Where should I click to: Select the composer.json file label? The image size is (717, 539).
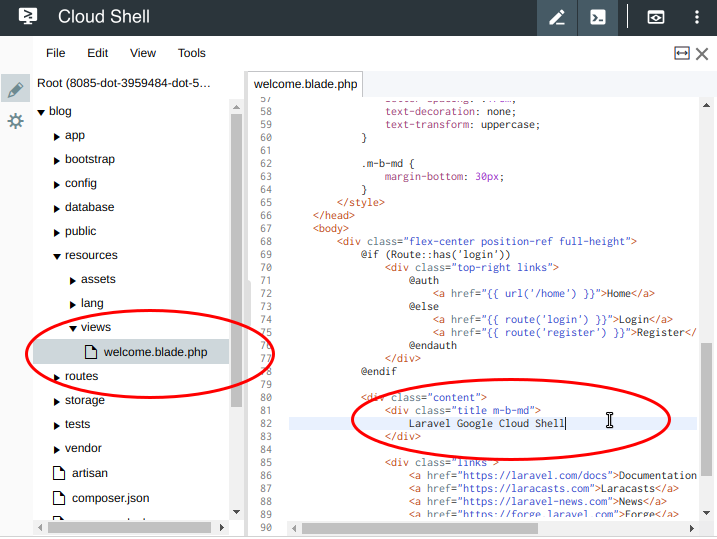pyautogui.click(x=110, y=498)
